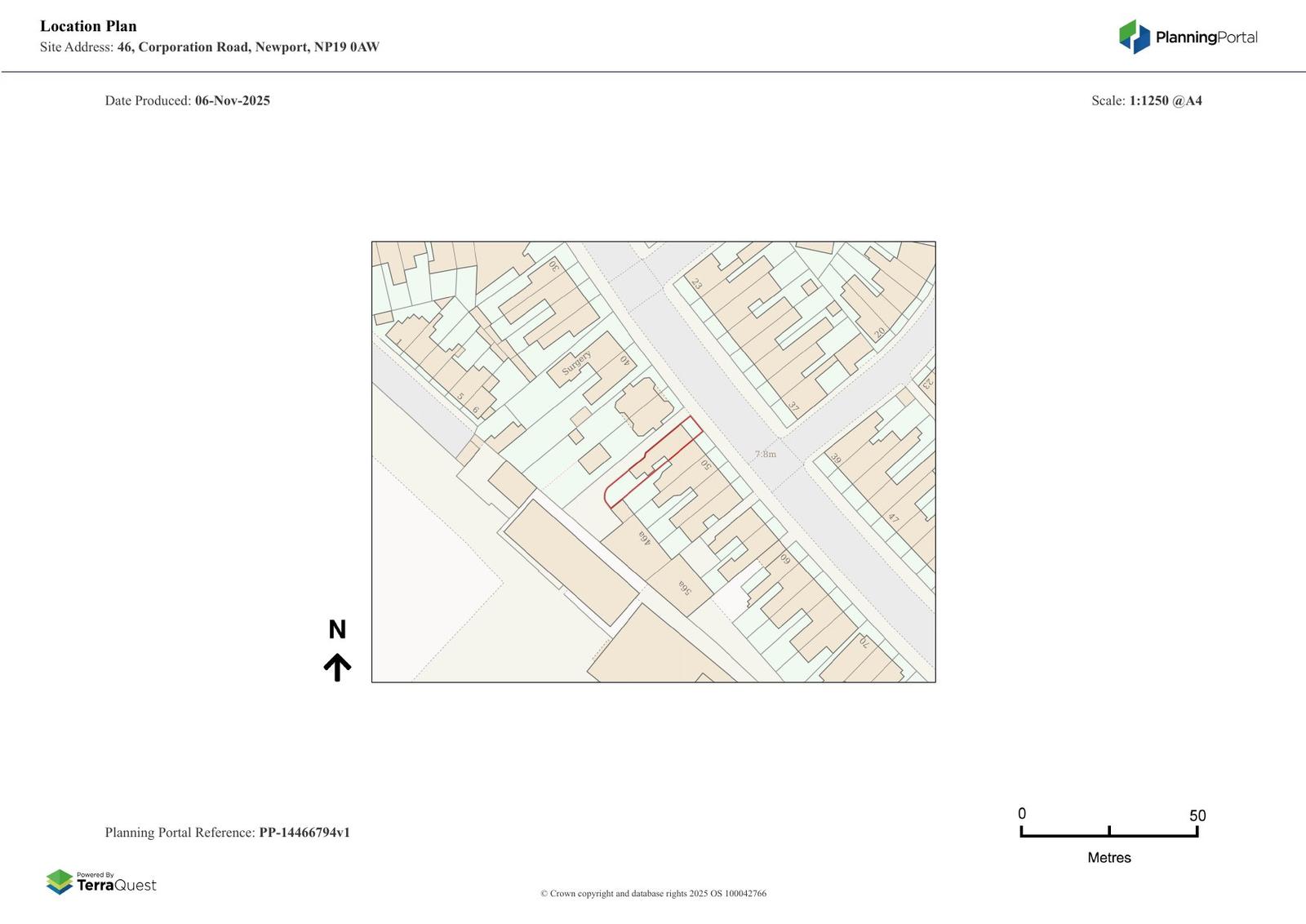Click the 7.8m spot height marker
The width and height of the screenshot is (1306, 924).
(x=766, y=454)
